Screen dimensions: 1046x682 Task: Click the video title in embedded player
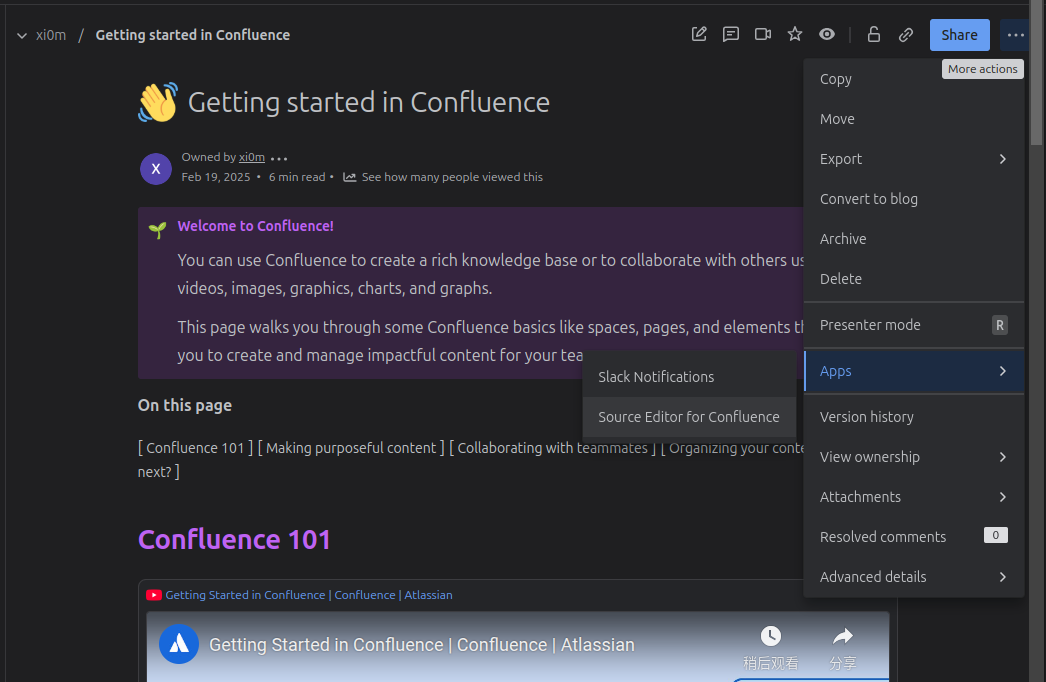[x=422, y=645]
